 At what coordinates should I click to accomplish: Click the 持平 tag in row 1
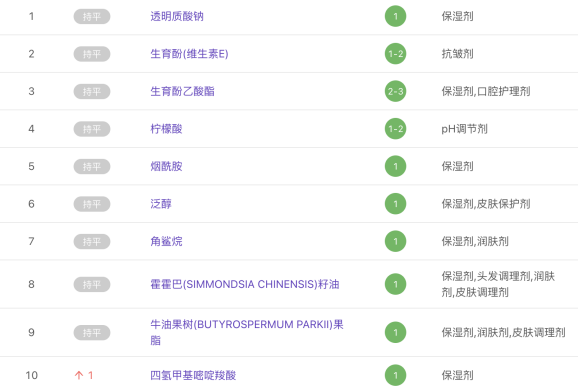[x=92, y=17]
